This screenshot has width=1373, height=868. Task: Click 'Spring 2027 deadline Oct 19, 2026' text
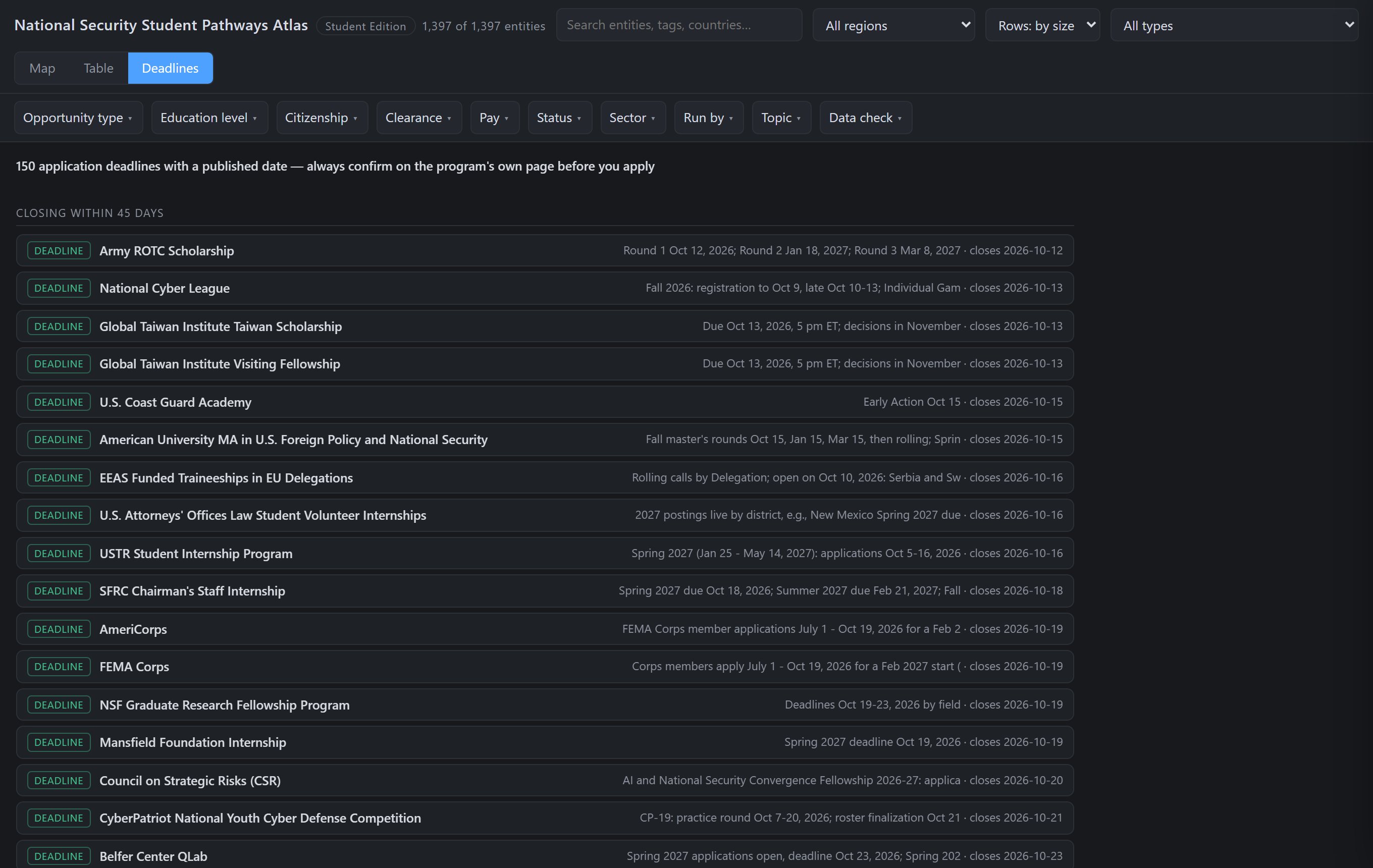(x=872, y=742)
